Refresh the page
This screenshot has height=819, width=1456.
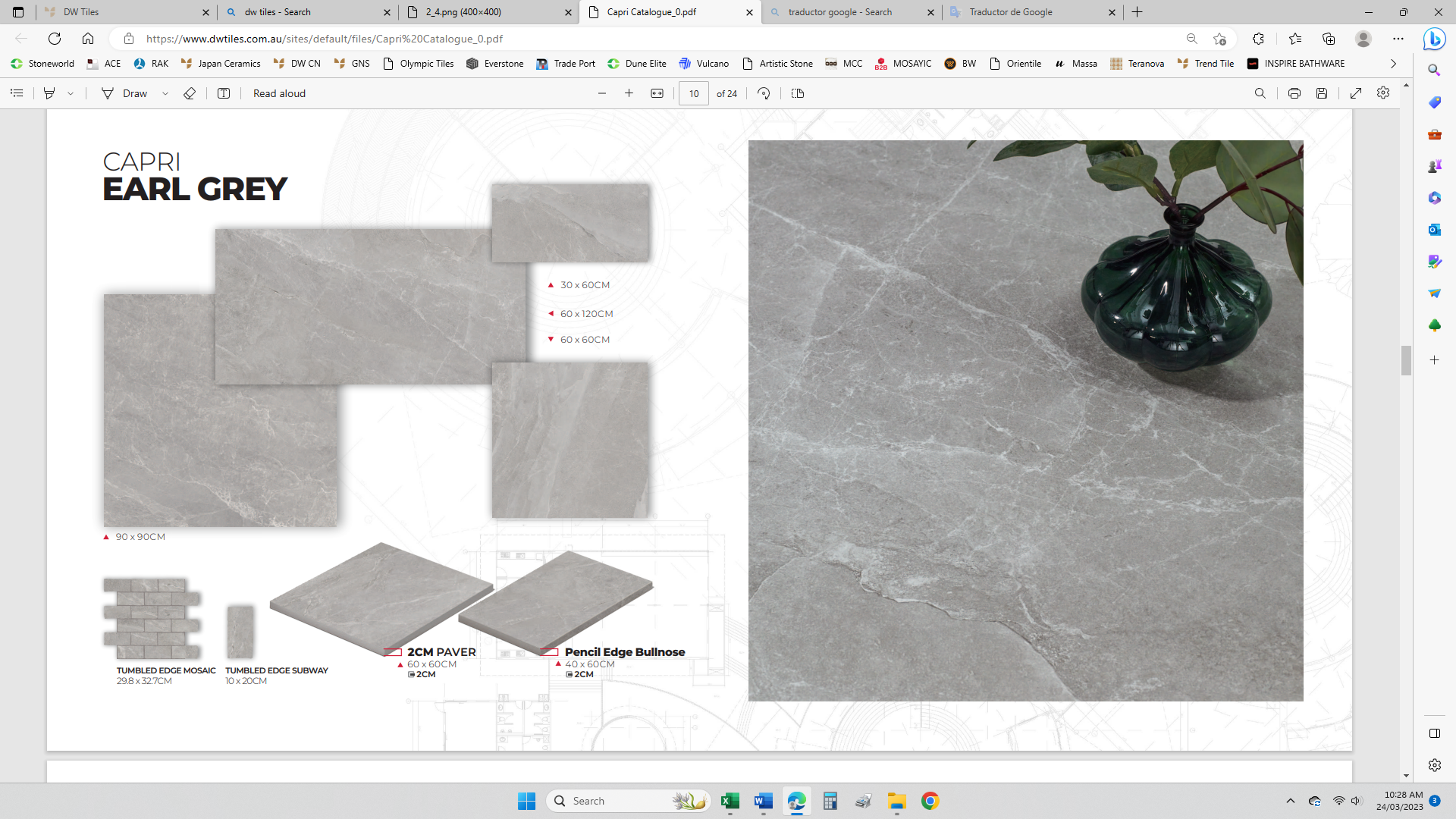coord(55,39)
